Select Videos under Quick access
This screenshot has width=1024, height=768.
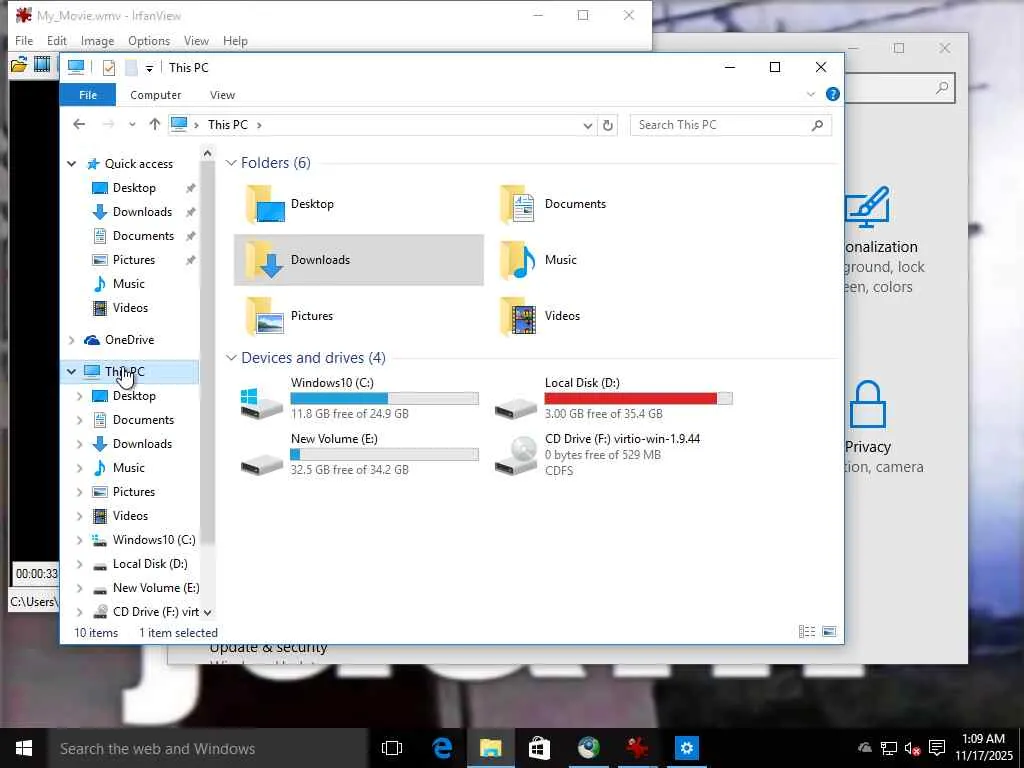(x=130, y=308)
